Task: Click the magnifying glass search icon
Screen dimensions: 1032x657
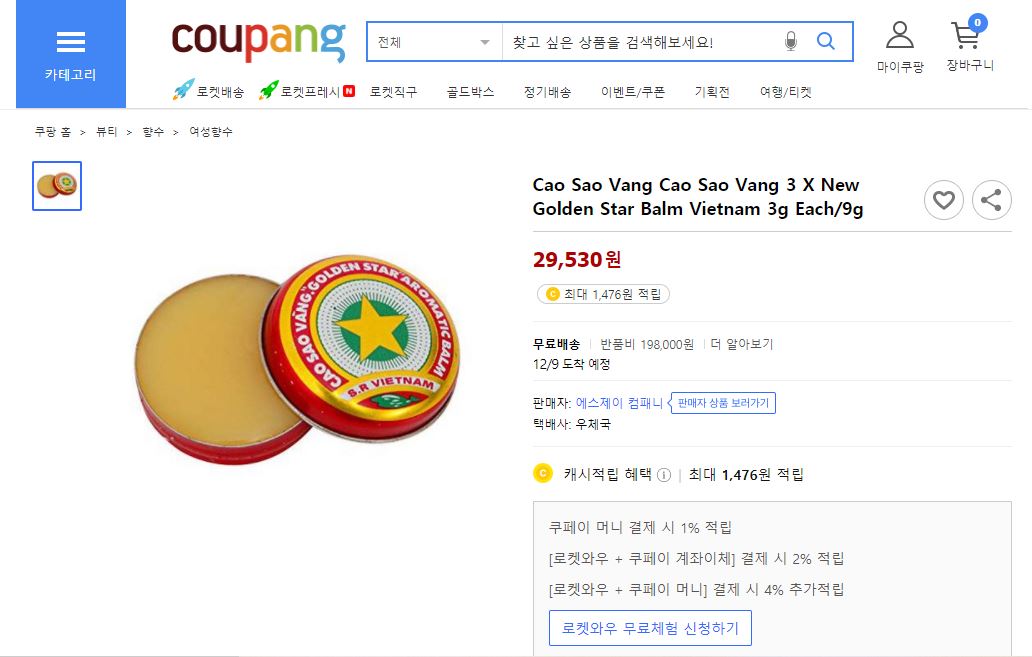Action: [825, 41]
